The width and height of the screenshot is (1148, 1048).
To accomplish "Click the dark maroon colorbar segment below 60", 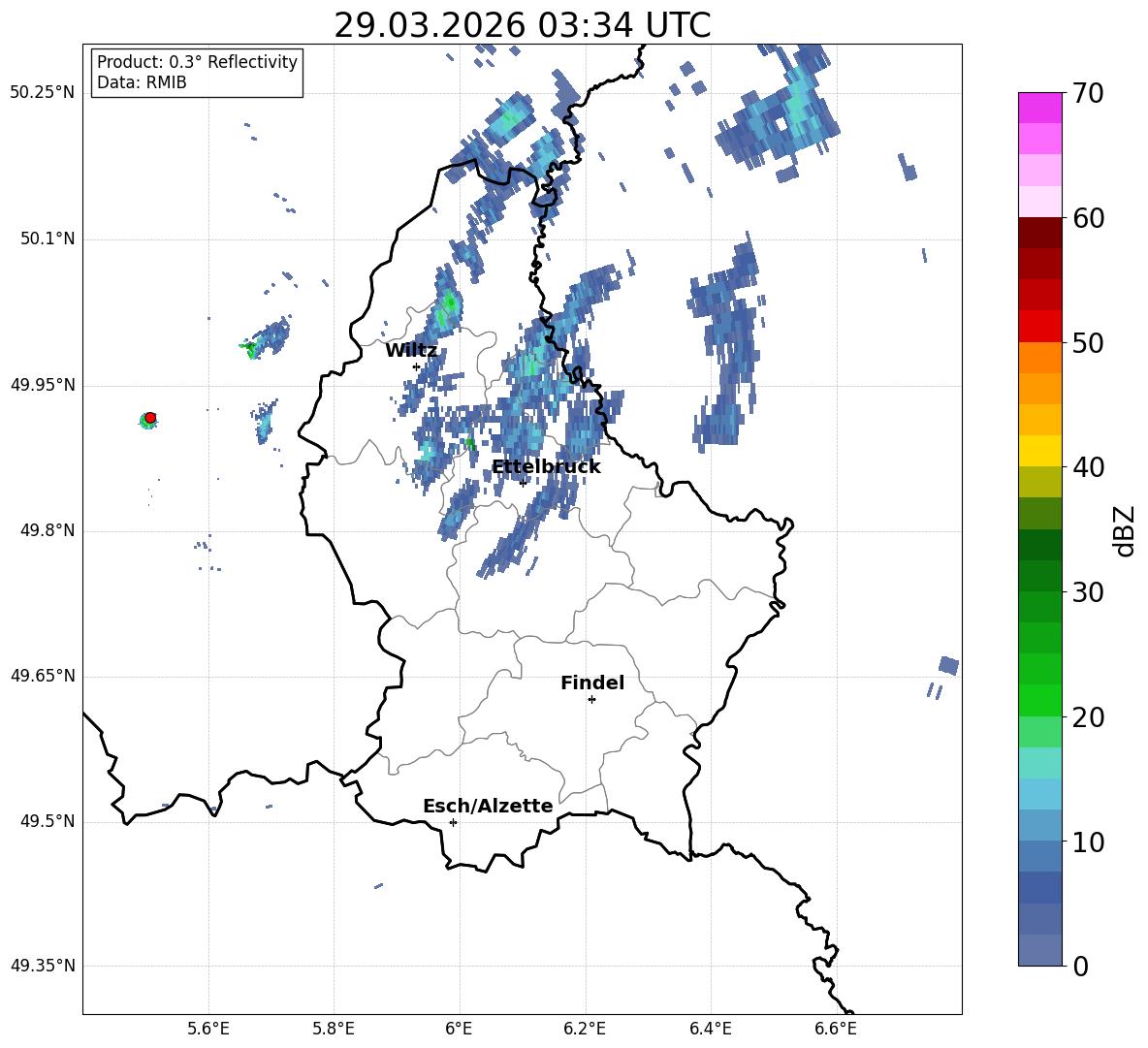I will (1039, 233).
